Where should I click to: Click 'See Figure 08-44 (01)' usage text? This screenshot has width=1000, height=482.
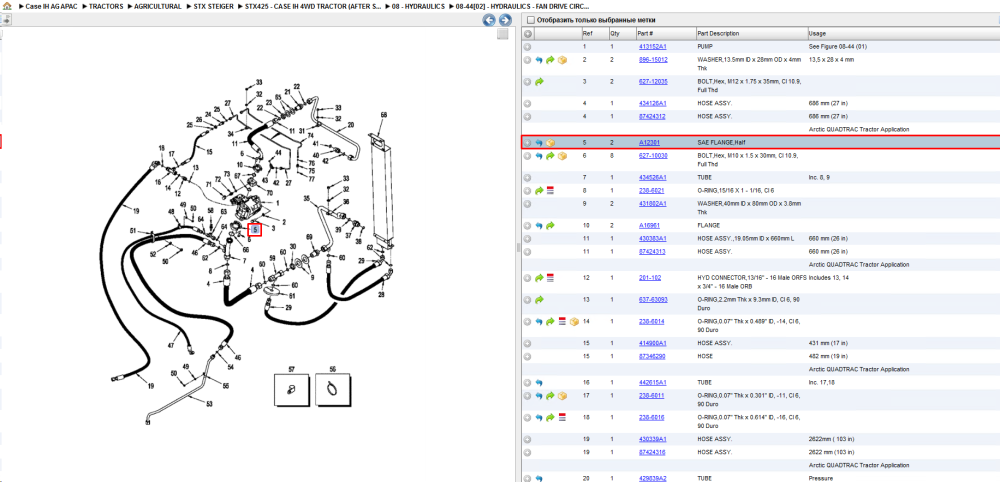[x=837, y=47]
